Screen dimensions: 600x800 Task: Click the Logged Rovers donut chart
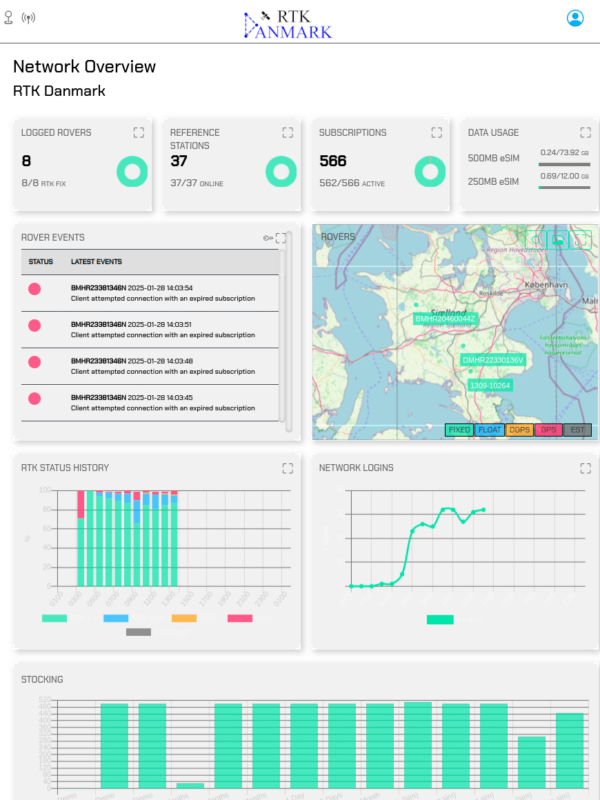tap(132, 171)
